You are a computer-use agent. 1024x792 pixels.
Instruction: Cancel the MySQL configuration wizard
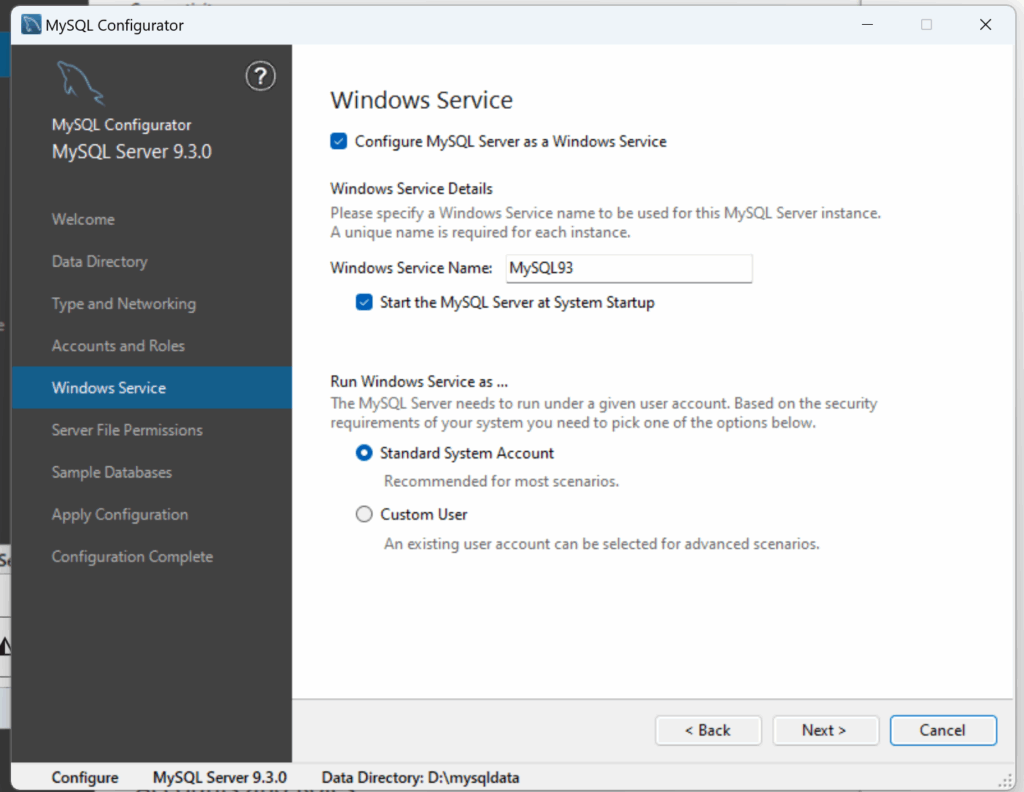point(942,730)
